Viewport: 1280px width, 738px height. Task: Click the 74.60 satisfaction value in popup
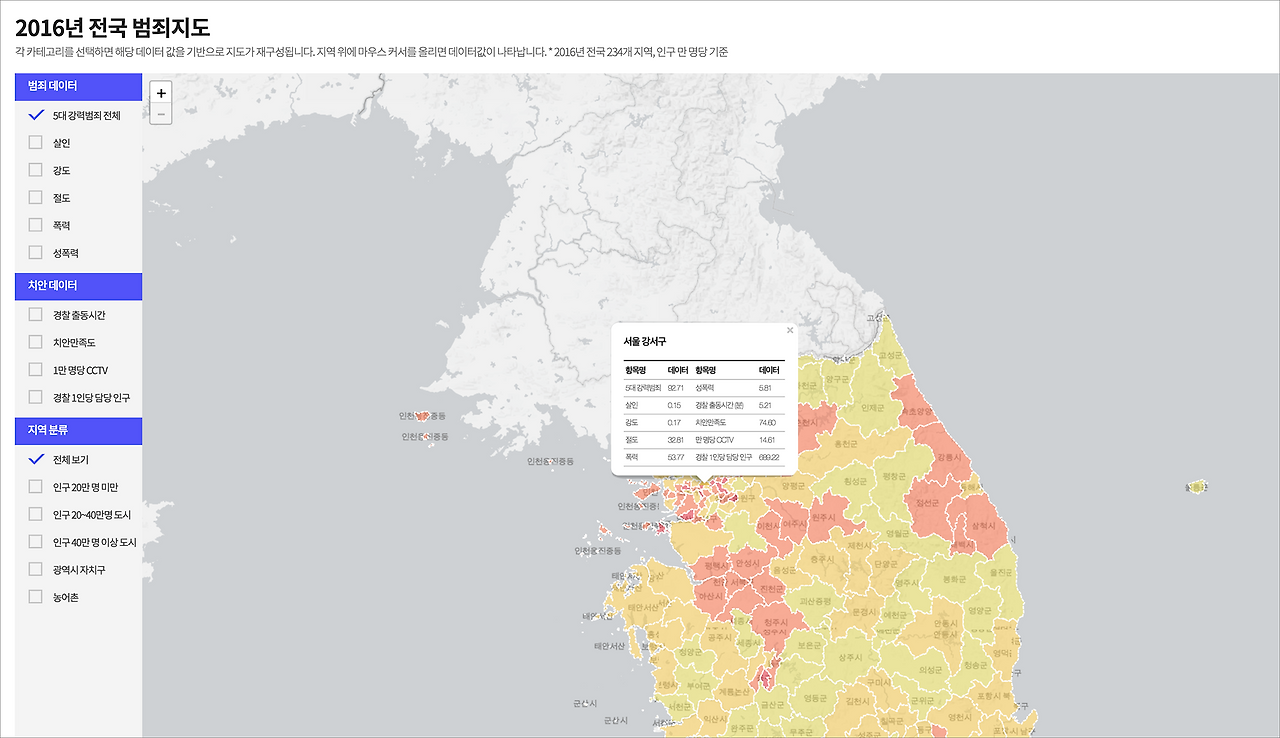point(768,422)
